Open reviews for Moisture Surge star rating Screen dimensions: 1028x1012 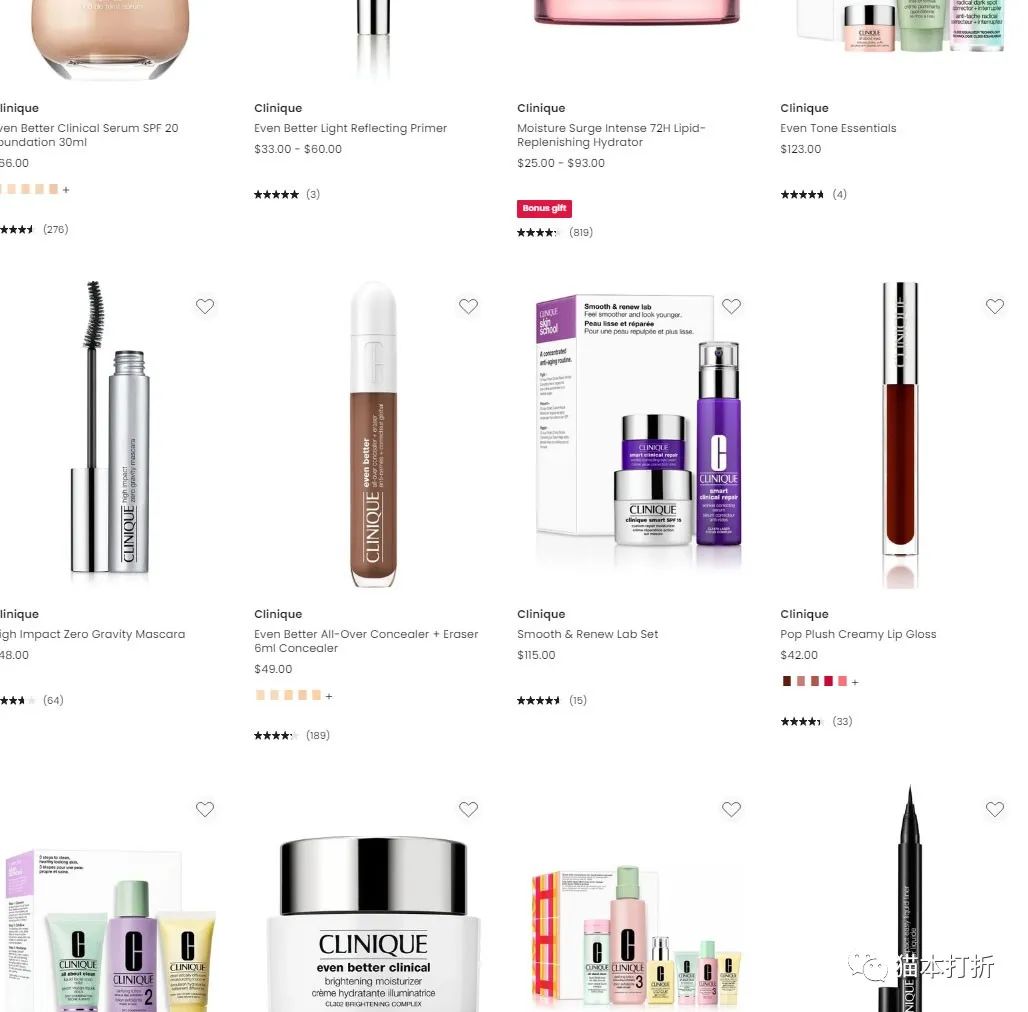point(537,233)
